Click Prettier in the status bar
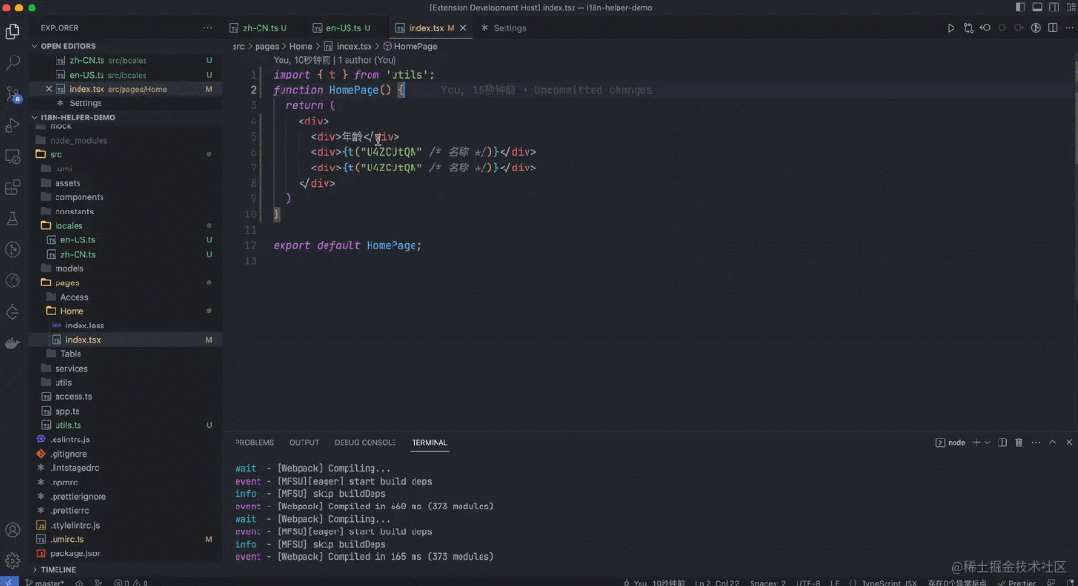 (1017, 583)
